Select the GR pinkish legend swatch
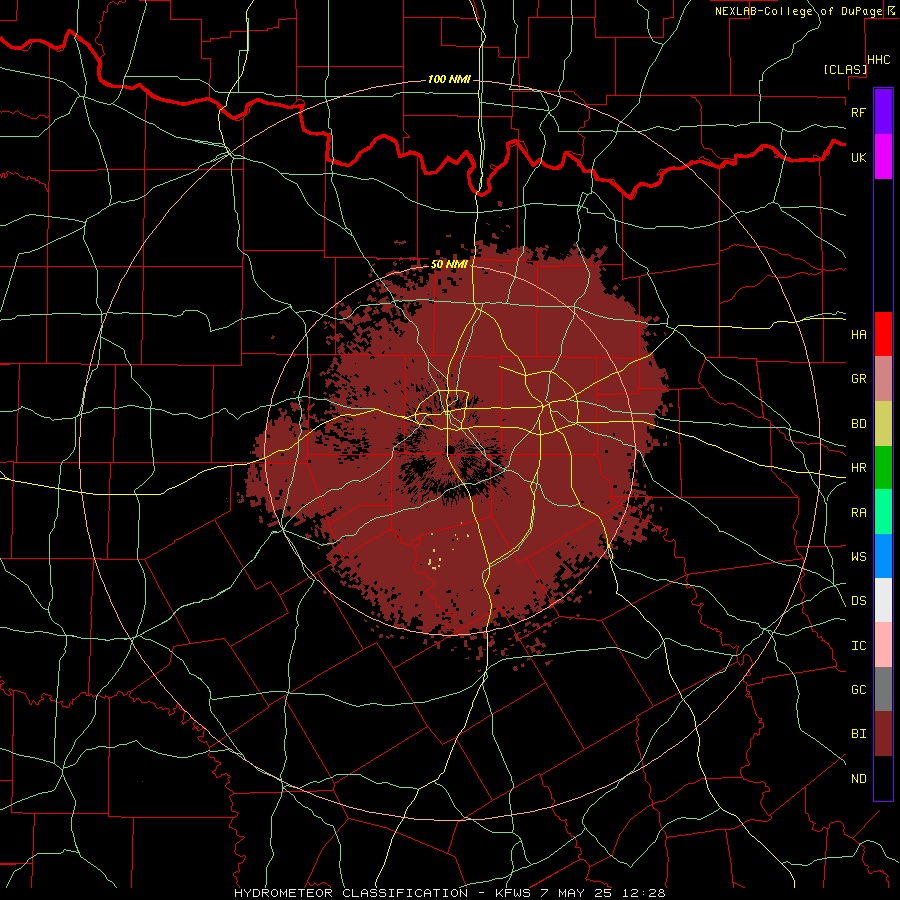Screen dimensions: 900x900 (883, 379)
